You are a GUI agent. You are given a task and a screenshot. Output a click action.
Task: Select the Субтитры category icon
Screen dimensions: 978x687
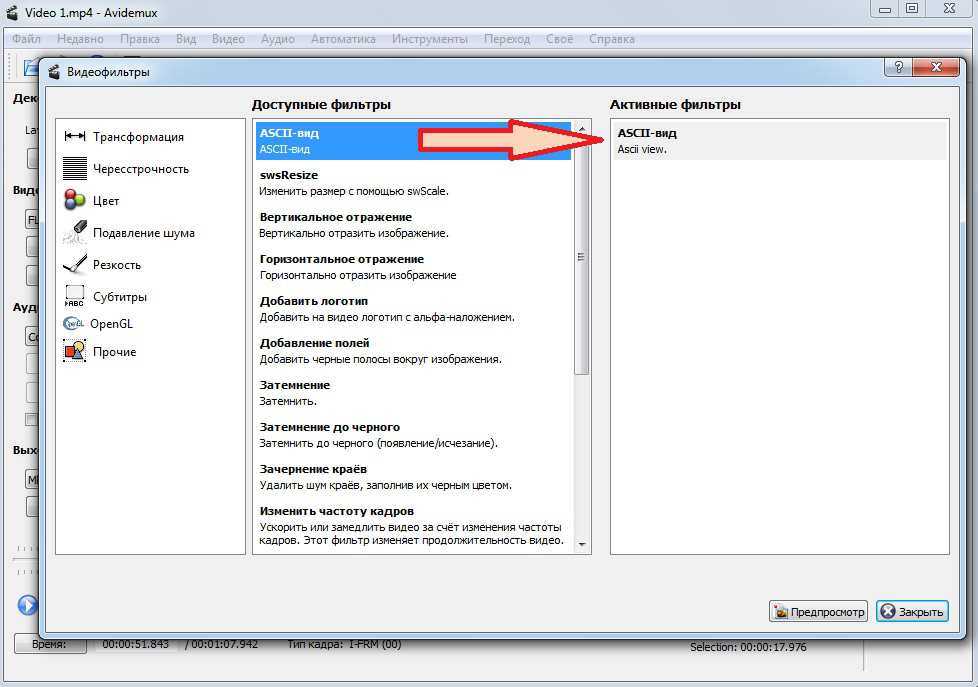click(75, 296)
